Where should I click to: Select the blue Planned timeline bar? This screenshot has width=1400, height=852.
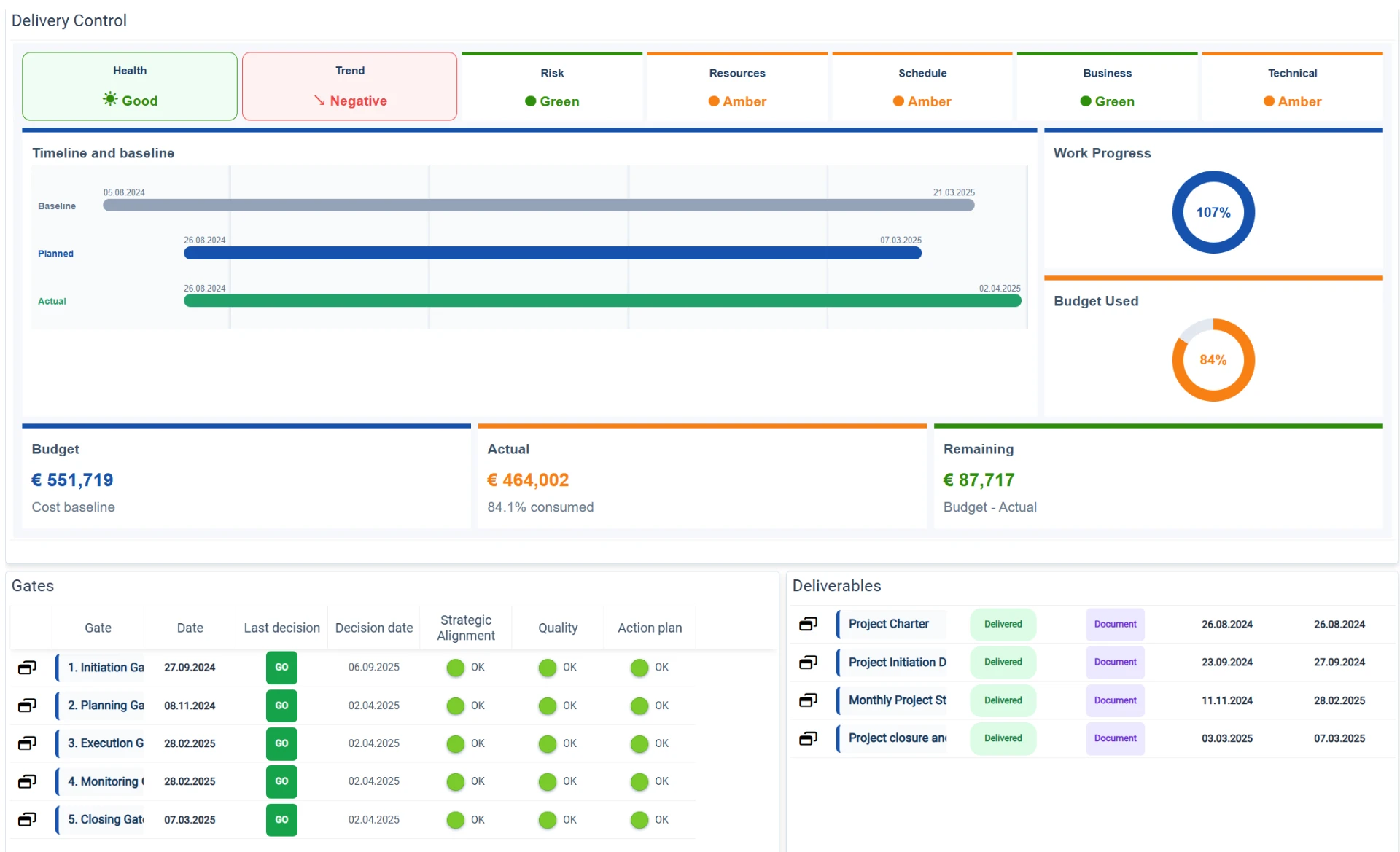(553, 253)
